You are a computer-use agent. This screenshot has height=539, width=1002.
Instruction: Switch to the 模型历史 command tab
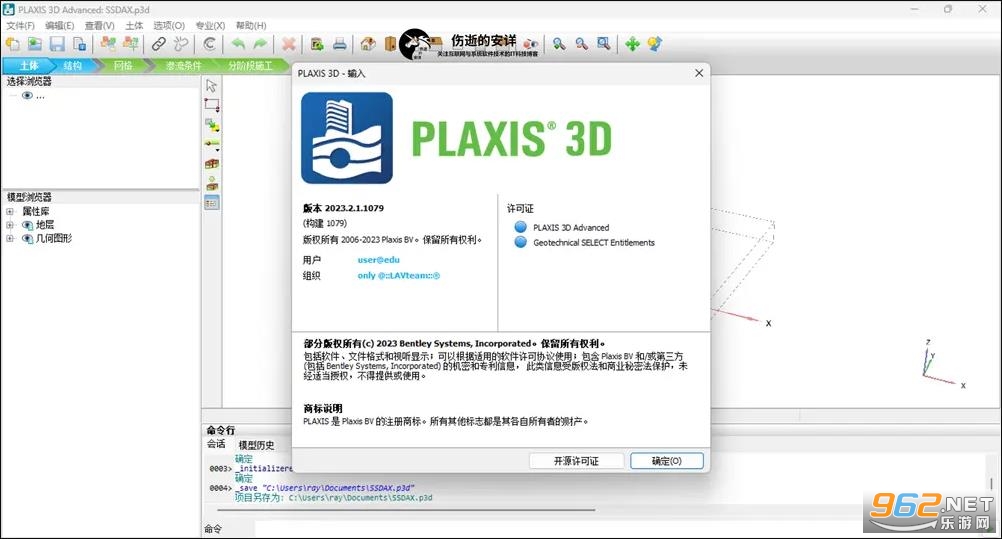pos(256,445)
